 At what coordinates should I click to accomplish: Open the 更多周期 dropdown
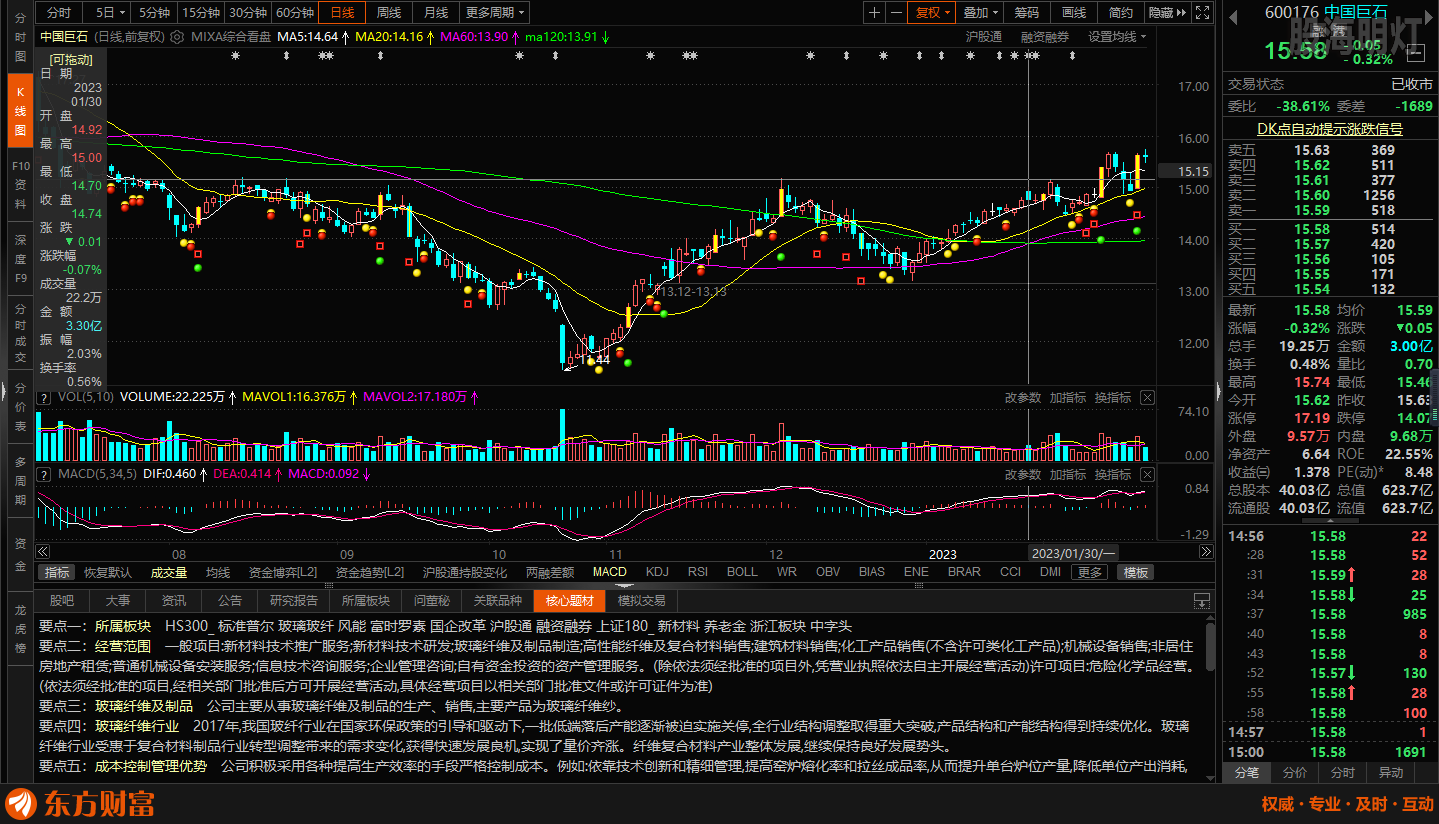pyautogui.click(x=495, y=13)
